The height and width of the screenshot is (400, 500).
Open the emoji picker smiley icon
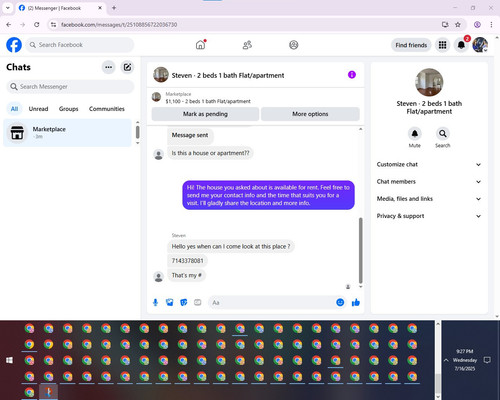340,302
